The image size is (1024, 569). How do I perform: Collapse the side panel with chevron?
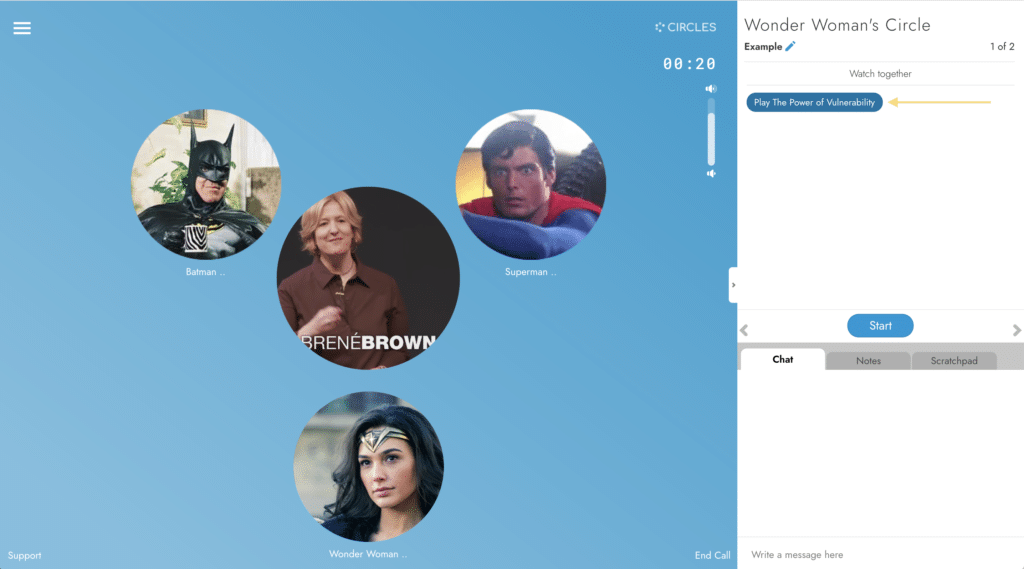(733, 285)
